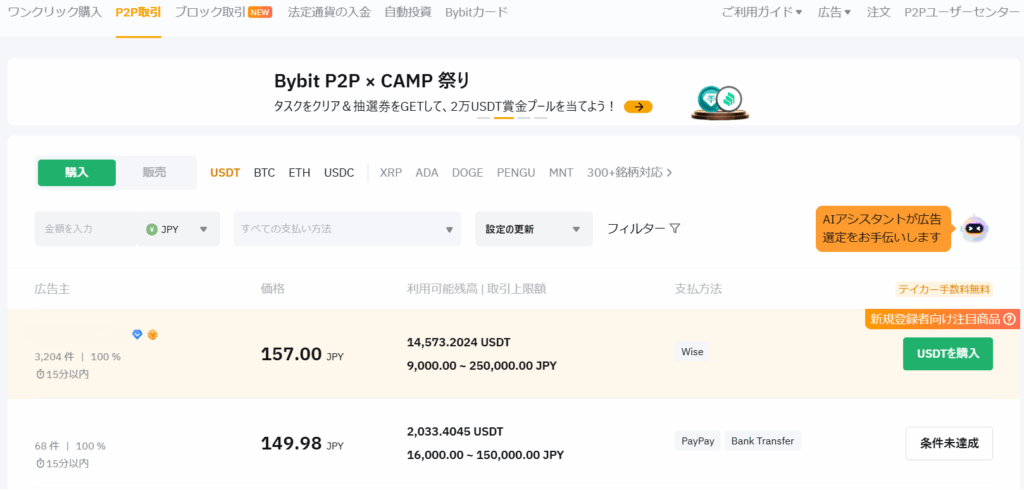
Task: Switch to the 購入 (Buy) toggle
Action: [77, 172]
